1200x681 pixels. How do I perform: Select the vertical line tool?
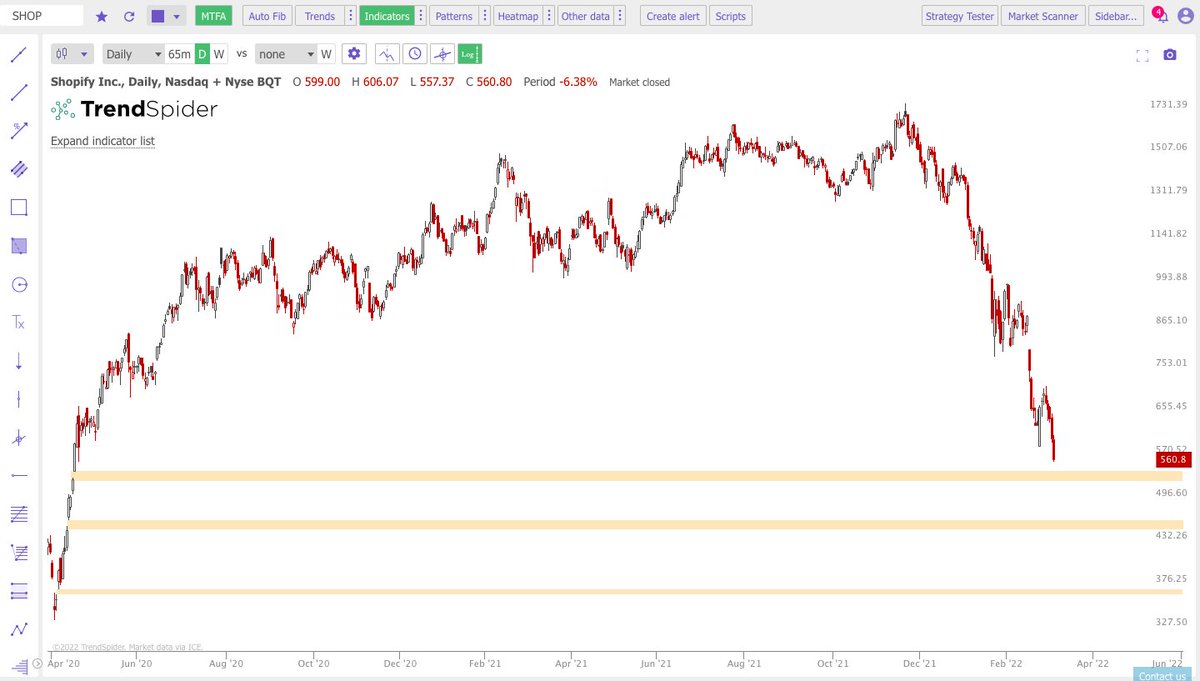[x=18, y=399]
